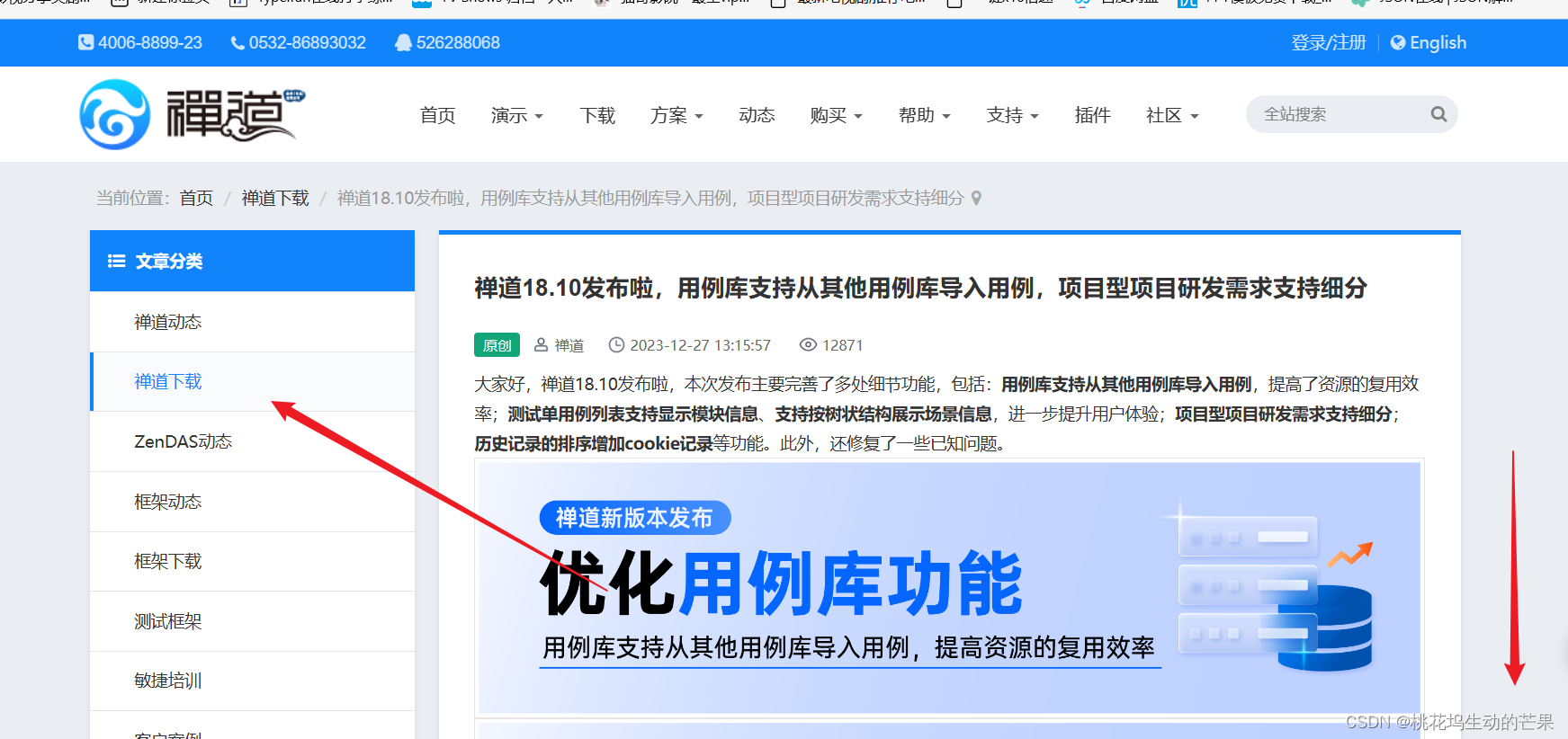Click the eye views icon beside 12871
1568x739 pixels.
coord(808,344)
